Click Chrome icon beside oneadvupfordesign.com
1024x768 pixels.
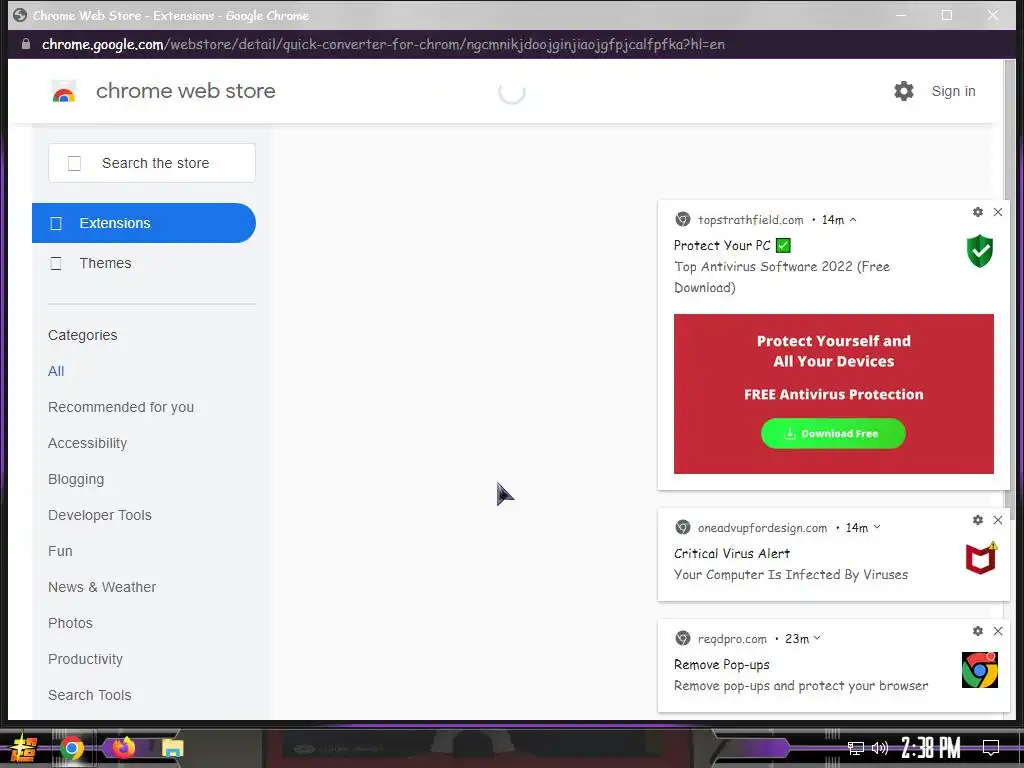(682, 527)
